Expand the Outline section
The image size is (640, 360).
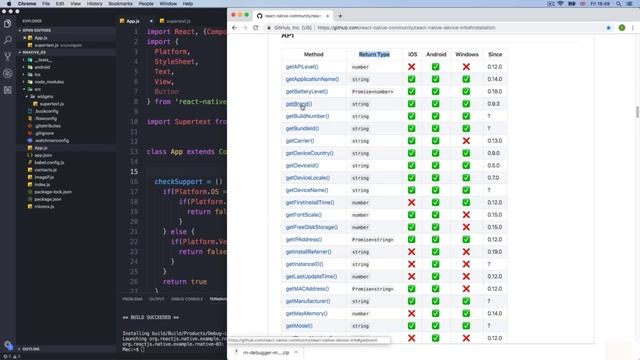(31, 349)
